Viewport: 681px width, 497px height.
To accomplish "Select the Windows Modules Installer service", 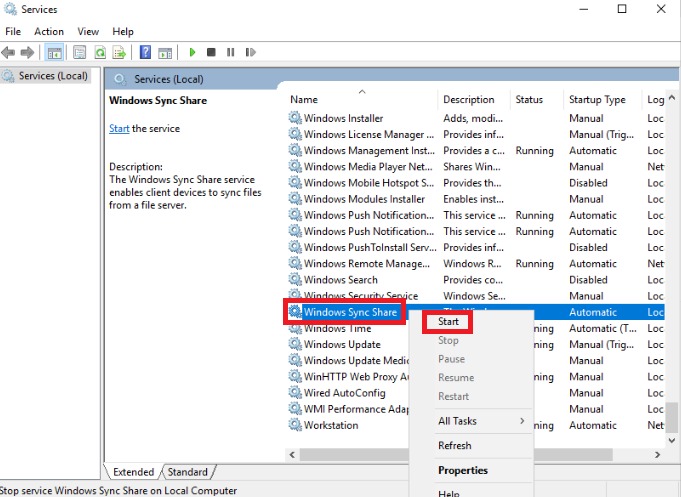I will point(364,199).
